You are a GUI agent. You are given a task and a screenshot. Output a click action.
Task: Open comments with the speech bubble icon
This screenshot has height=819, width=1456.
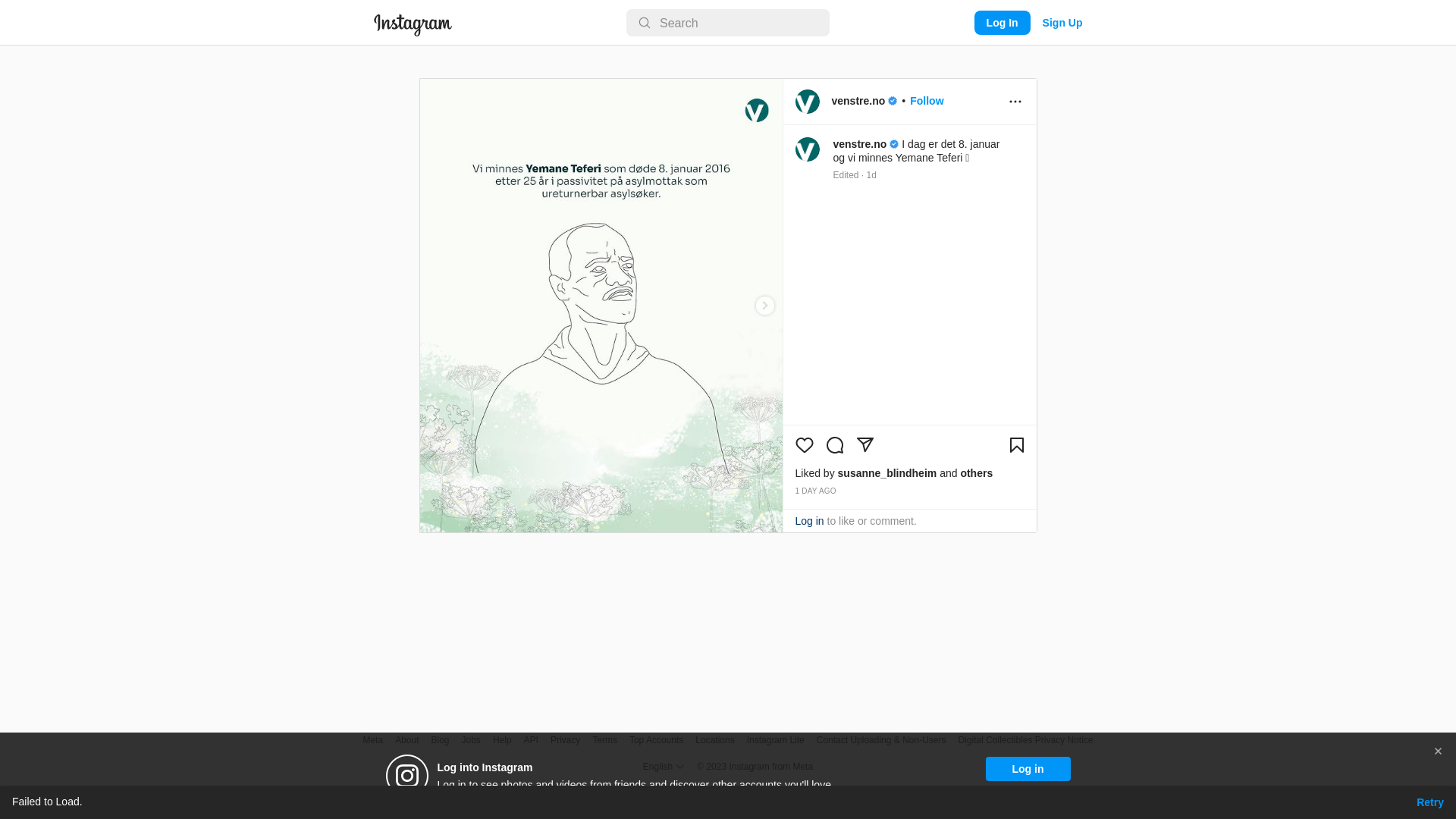click(x=834, y=445)
